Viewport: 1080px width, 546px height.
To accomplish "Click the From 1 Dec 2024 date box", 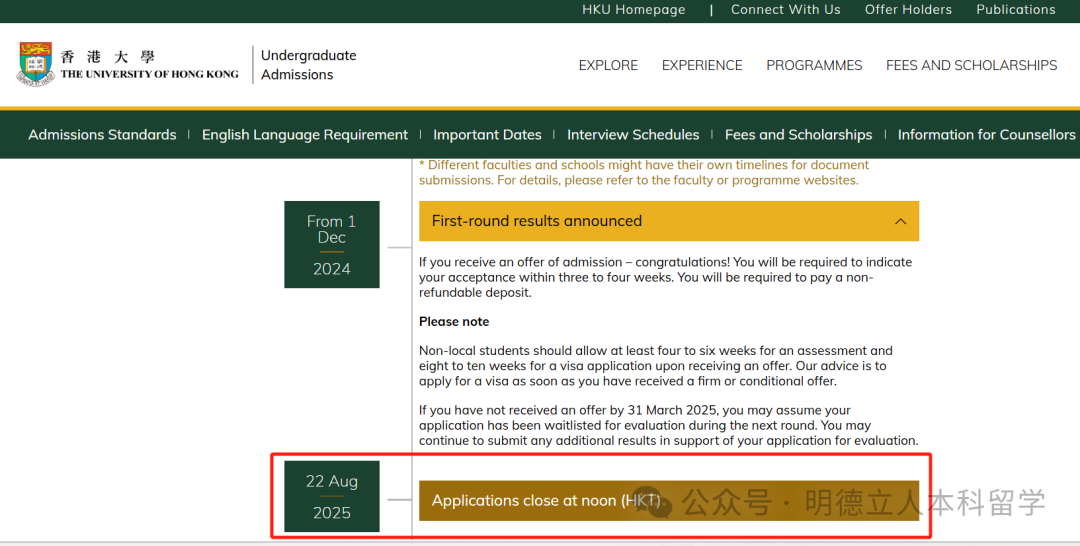I will (x=331, y=244).
